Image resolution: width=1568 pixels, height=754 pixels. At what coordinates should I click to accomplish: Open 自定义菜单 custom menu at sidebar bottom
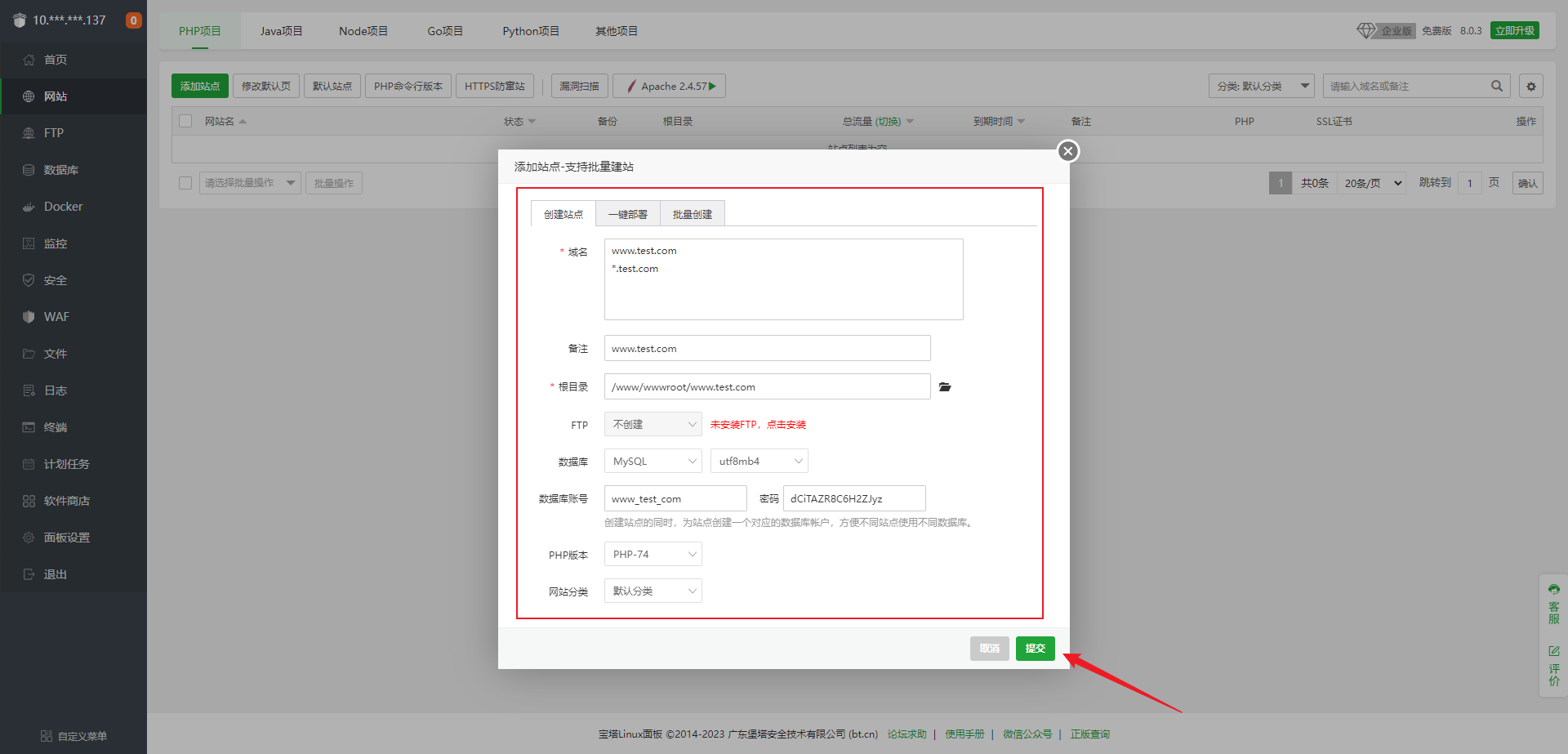[73, 736]
